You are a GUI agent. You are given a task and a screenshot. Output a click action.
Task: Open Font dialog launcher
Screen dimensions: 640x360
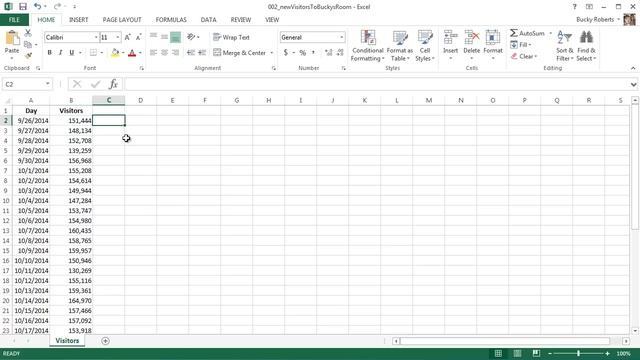point(142,69)
